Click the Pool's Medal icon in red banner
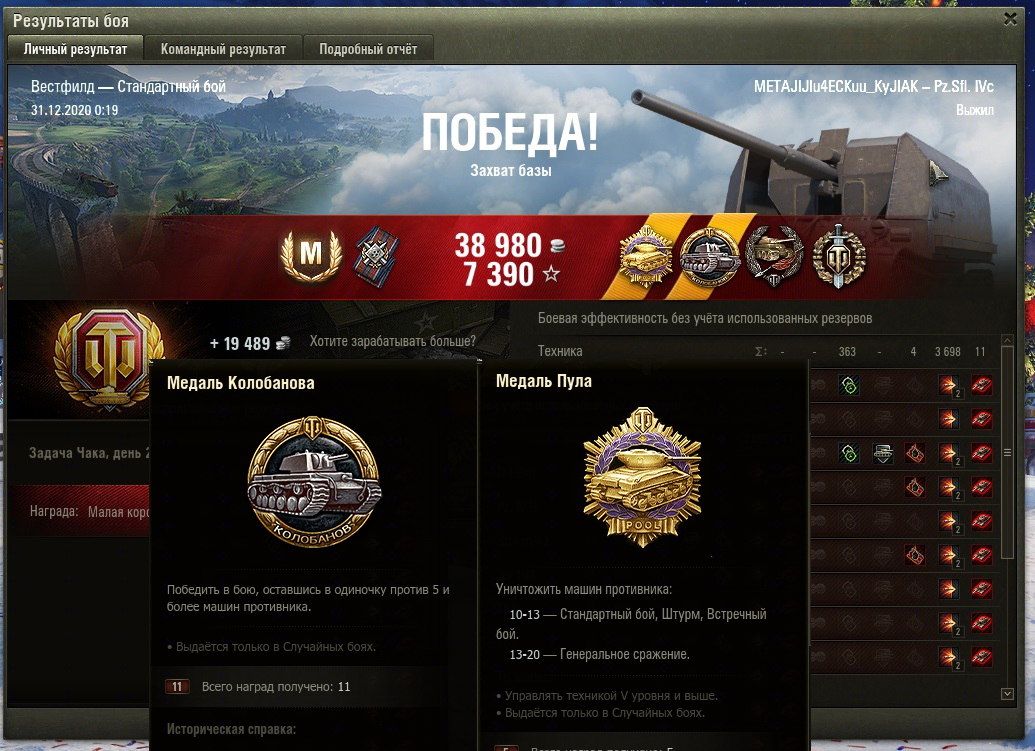This screenshot has height=751, width=1035. (x=645, y=257)
